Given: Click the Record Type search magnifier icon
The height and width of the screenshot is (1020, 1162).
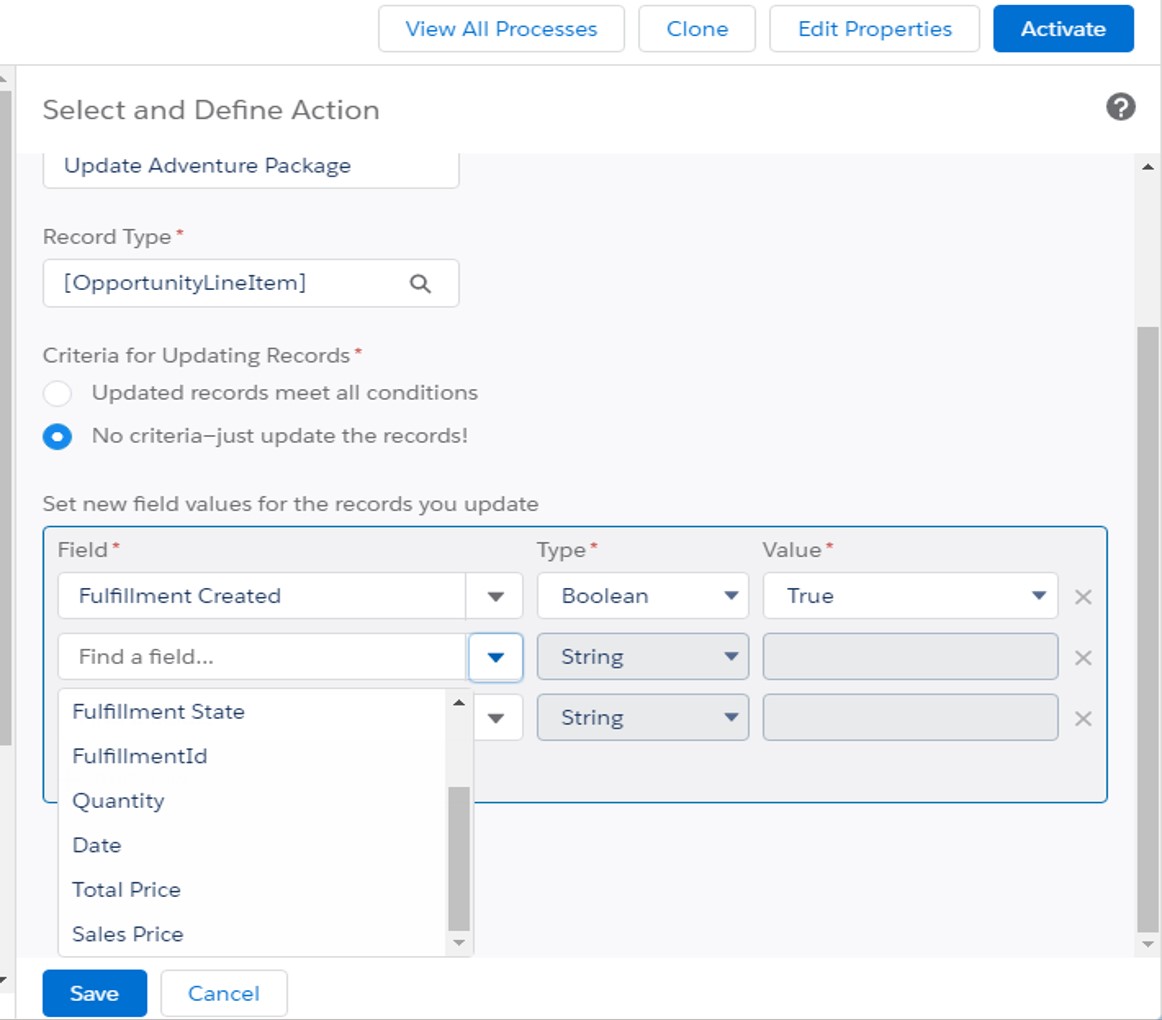Looking at the screenshot, I should click(x=420, y=284).
